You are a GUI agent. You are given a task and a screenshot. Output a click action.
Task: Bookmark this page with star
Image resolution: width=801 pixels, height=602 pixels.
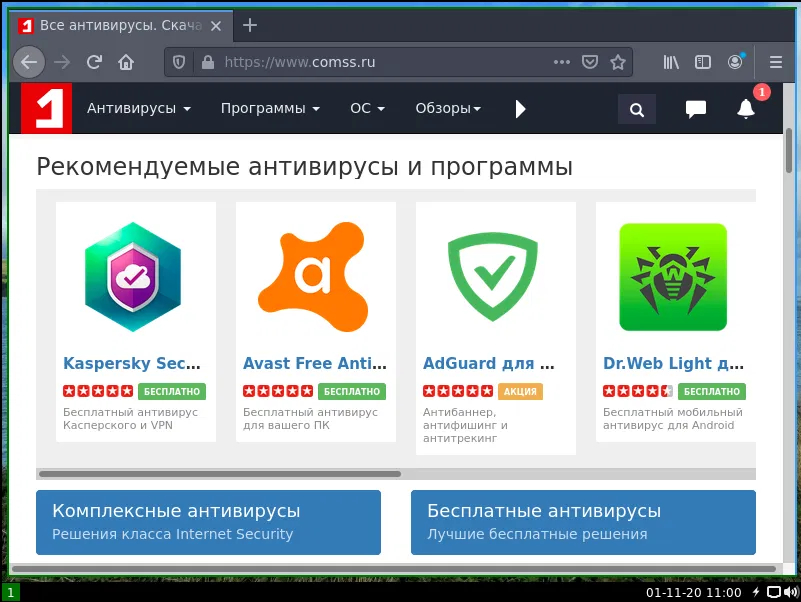click(x=618, y=62)
